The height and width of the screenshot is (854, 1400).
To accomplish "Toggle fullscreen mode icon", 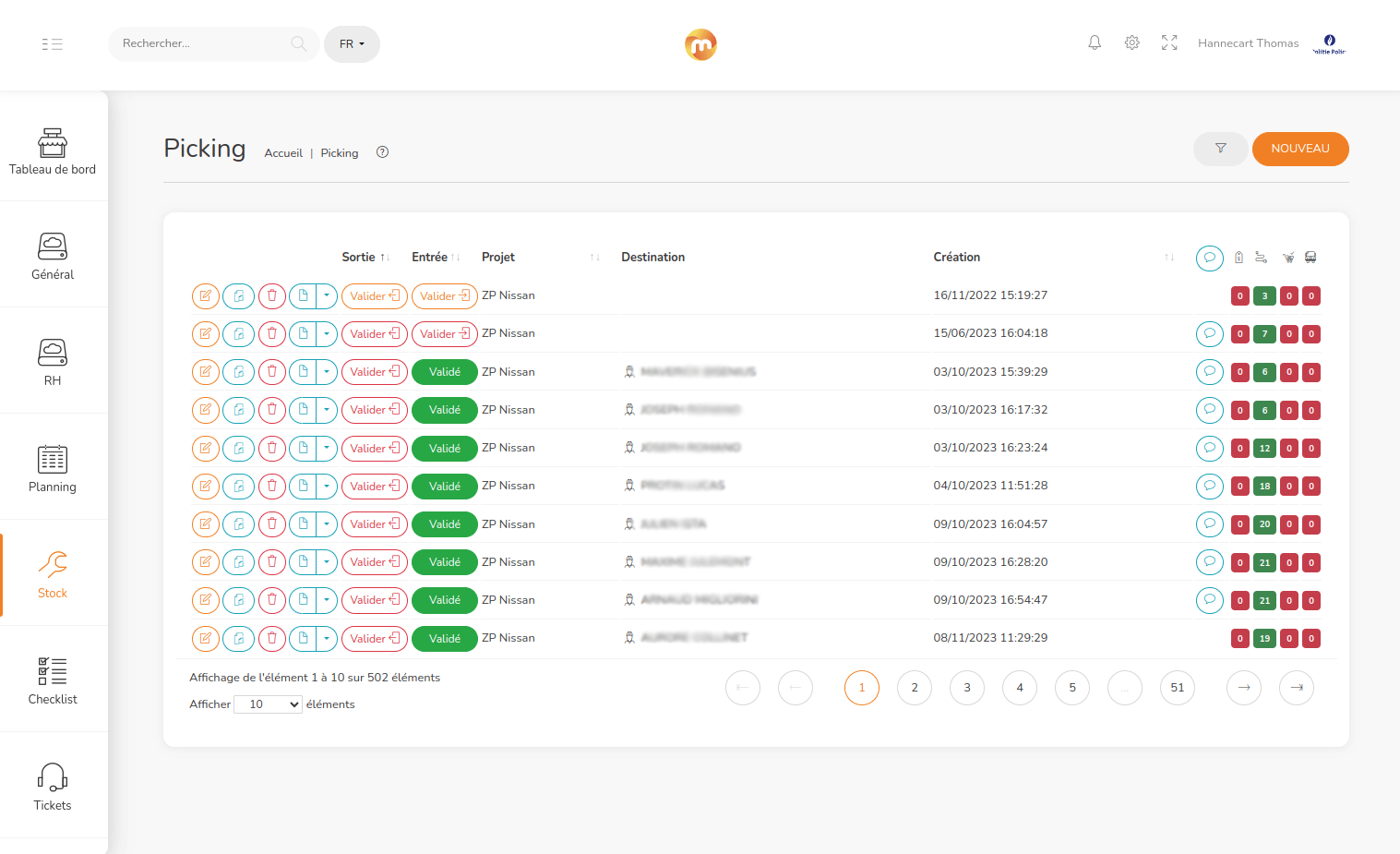I will 1169,43.
